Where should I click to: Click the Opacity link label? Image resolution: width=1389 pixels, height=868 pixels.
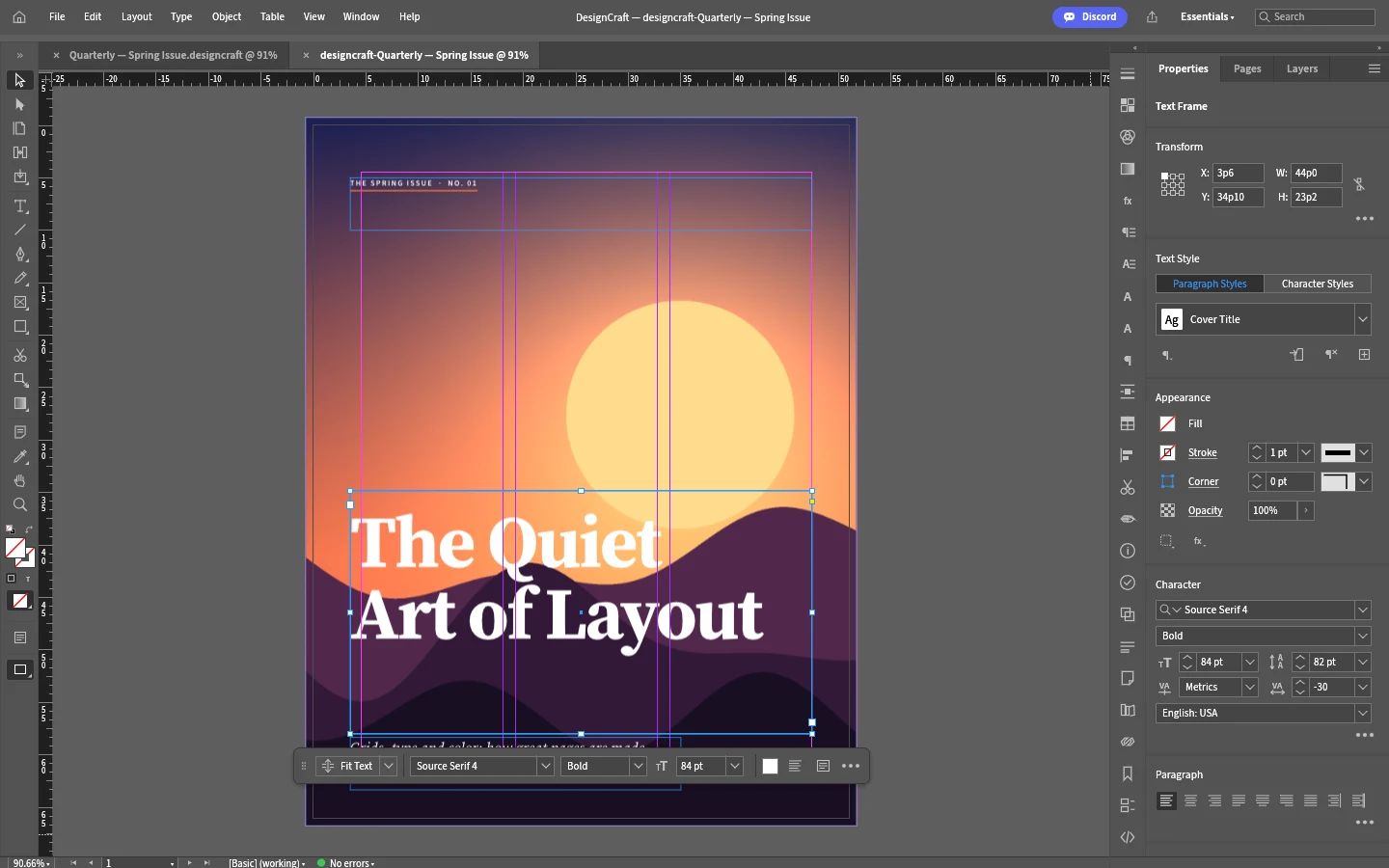pyautogui.click(x=1206, y=510)
